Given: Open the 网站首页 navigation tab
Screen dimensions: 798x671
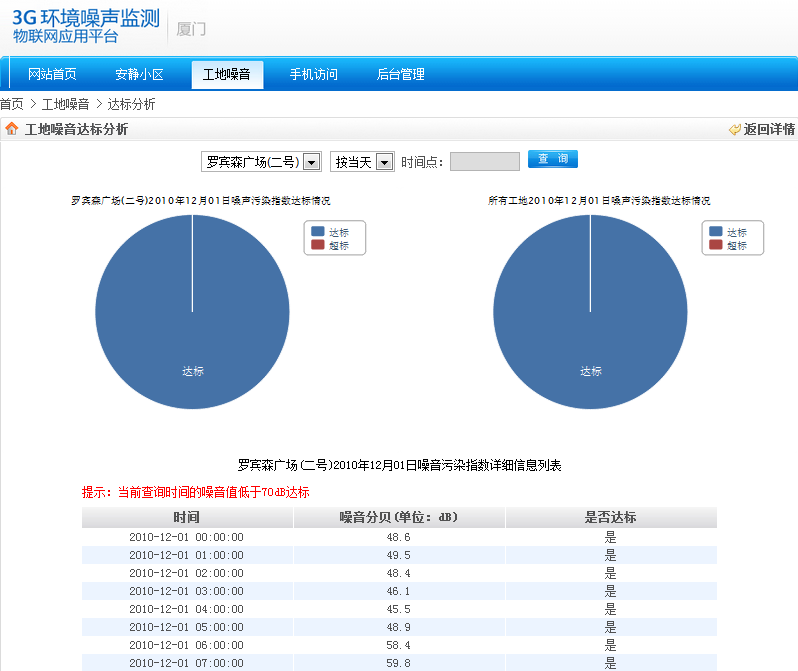Looking at the screenshot, I should tap(52, 74).
